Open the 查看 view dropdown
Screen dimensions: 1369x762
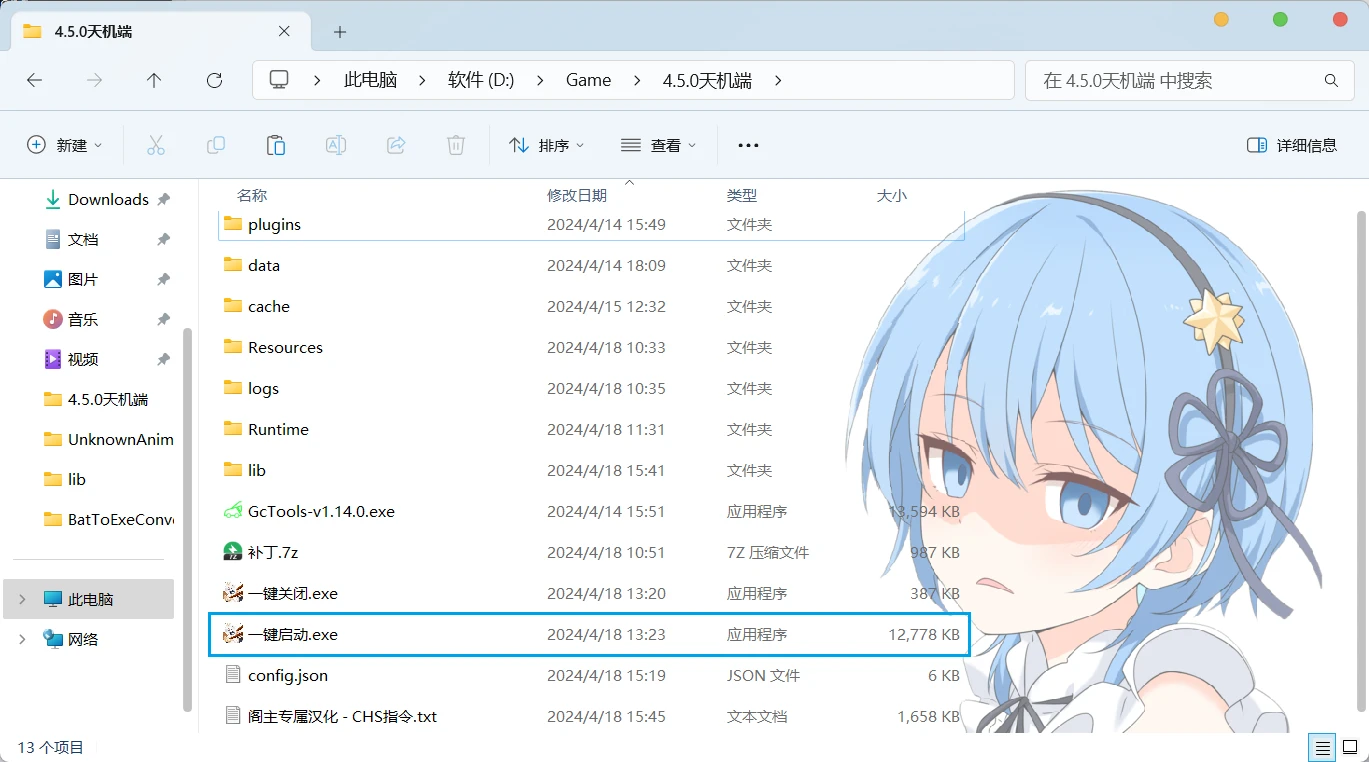click(658, 145)
